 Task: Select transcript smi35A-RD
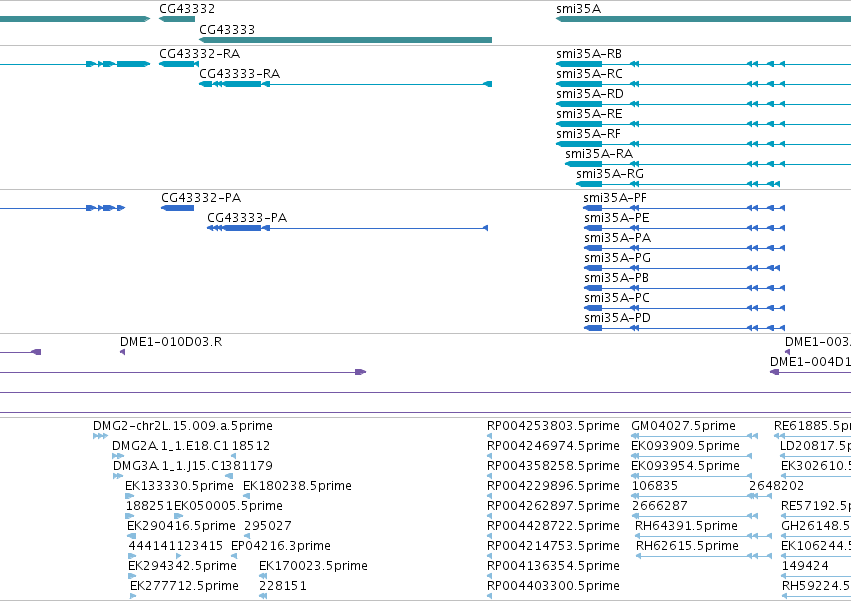tap(589, 94)
